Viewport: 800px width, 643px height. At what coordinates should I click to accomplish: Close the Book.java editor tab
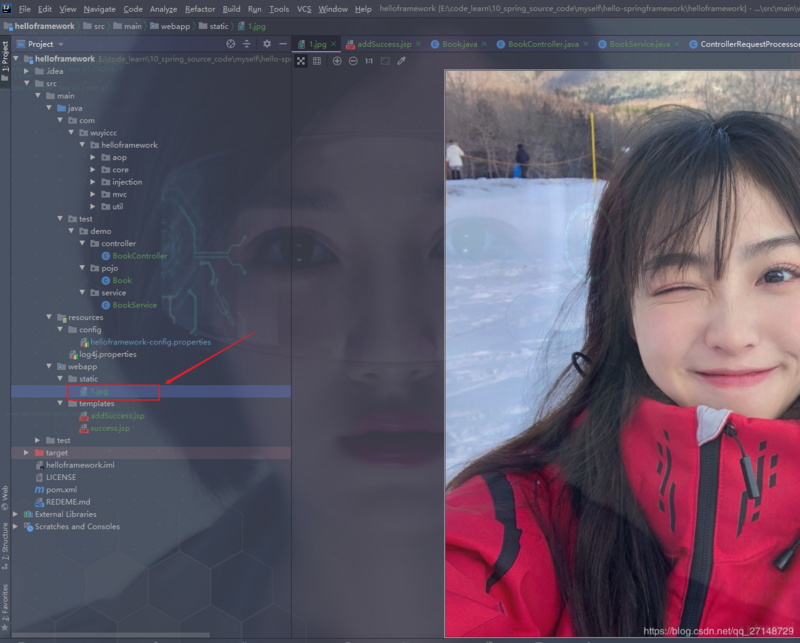(485, 44)
